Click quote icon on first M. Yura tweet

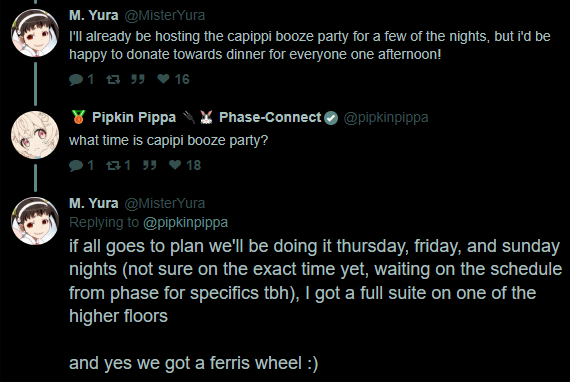[x=138, y=79]
